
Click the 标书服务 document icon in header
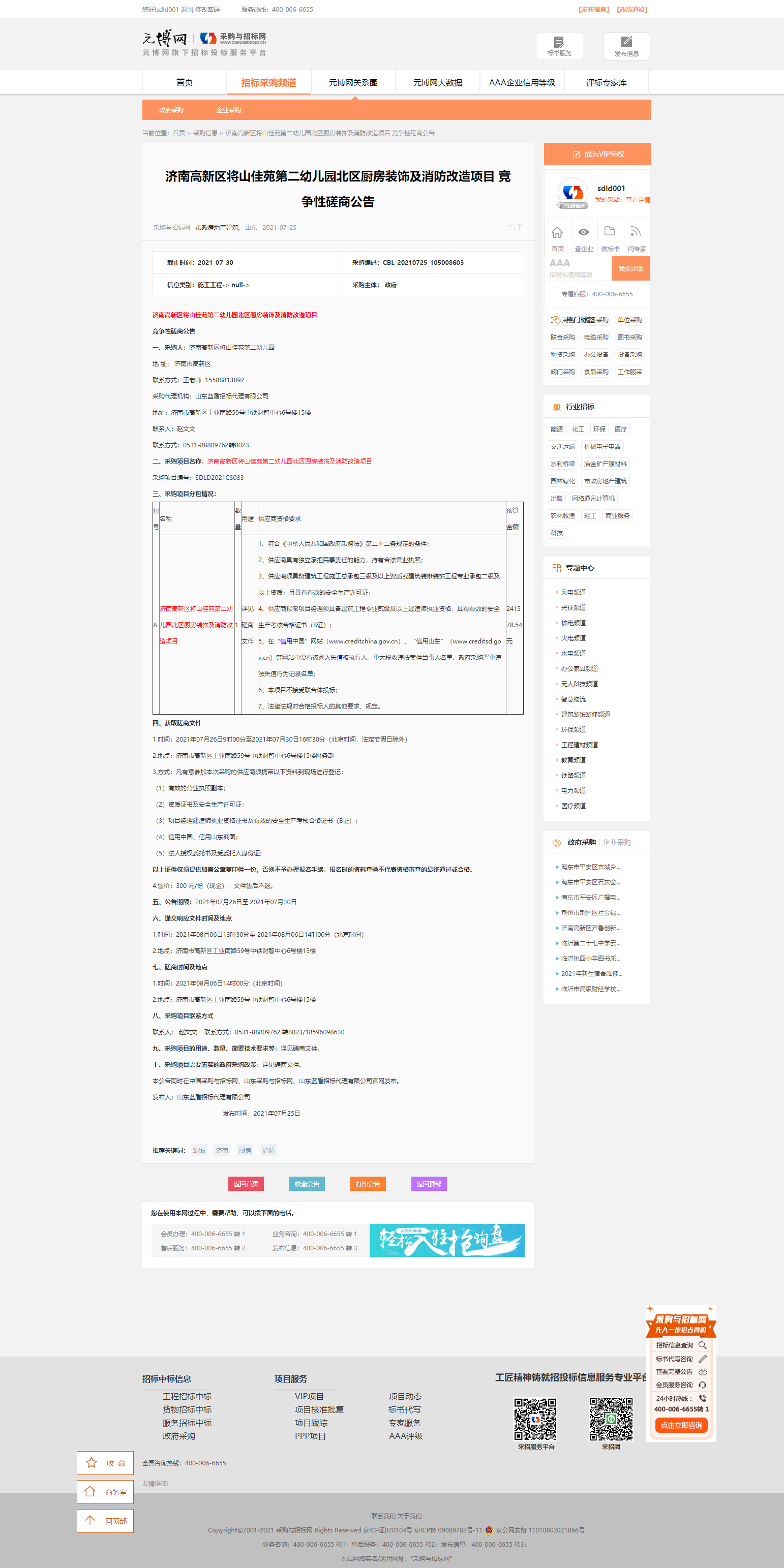pyautogui.click(x=559, y=42)
